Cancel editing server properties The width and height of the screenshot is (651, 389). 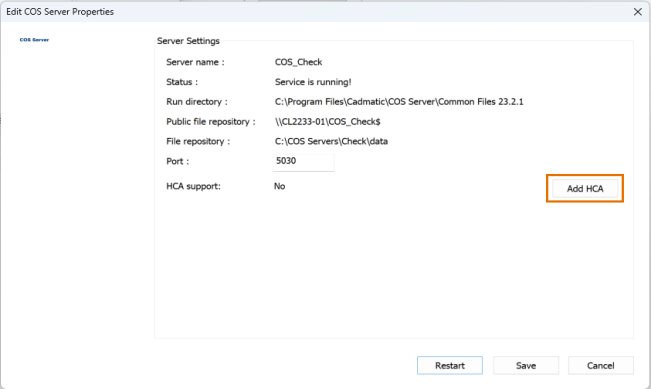(x=600, y=365)
